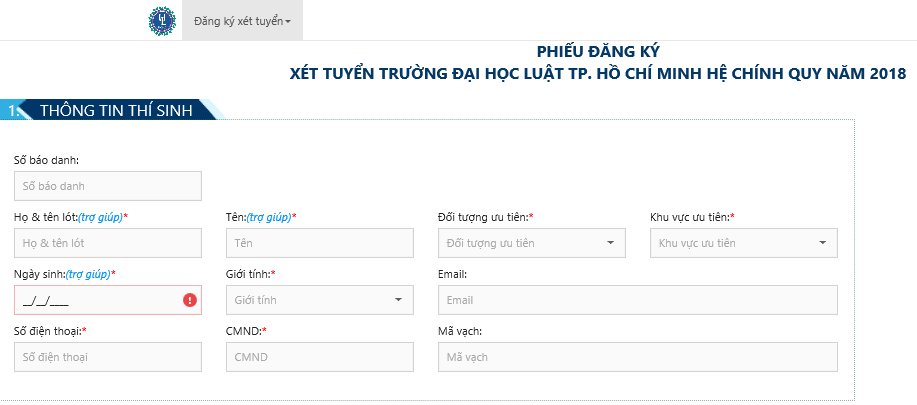Screen dimensions: 917x405
Task: Click the Đối tượng ưu tiên label
Action: [483, 217]
